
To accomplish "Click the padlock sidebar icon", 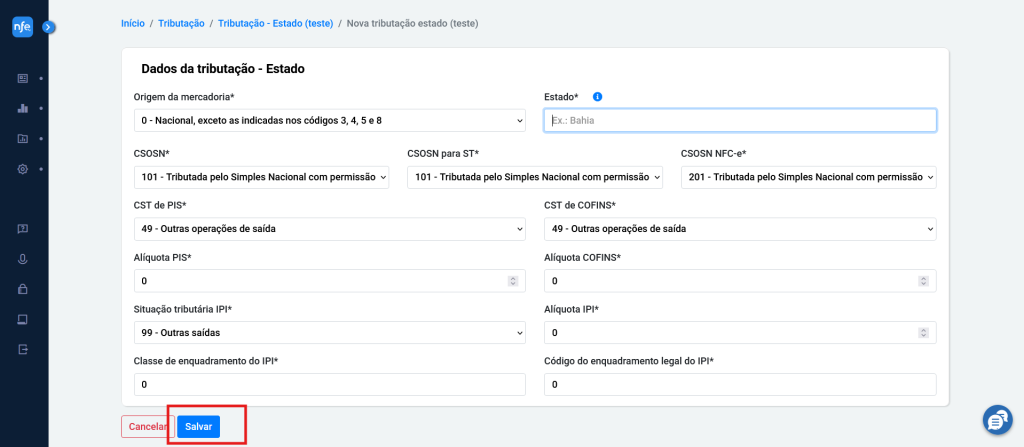I will click(22, 288).
